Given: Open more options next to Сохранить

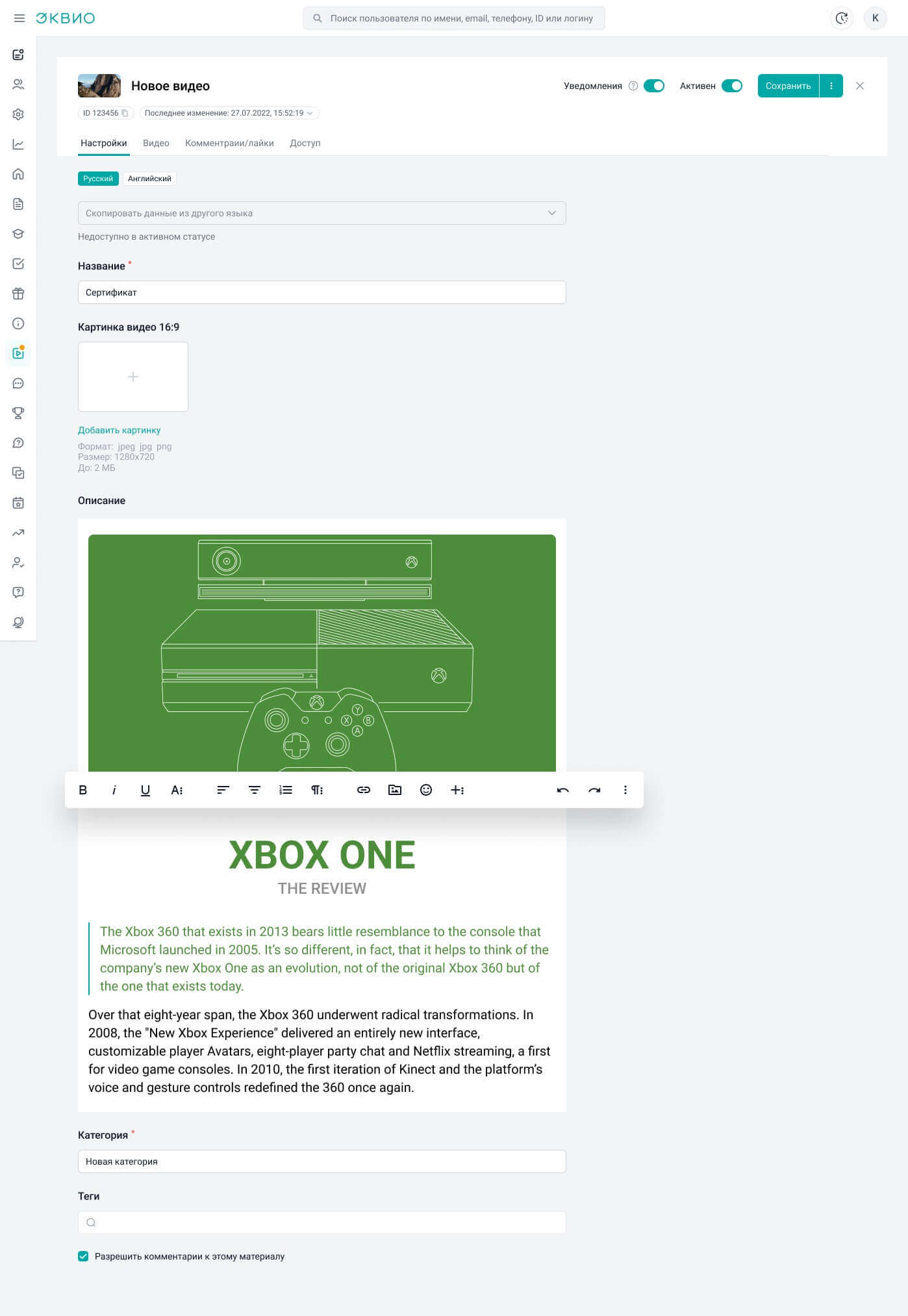Looking at the screenshot, I should (831, 86).
